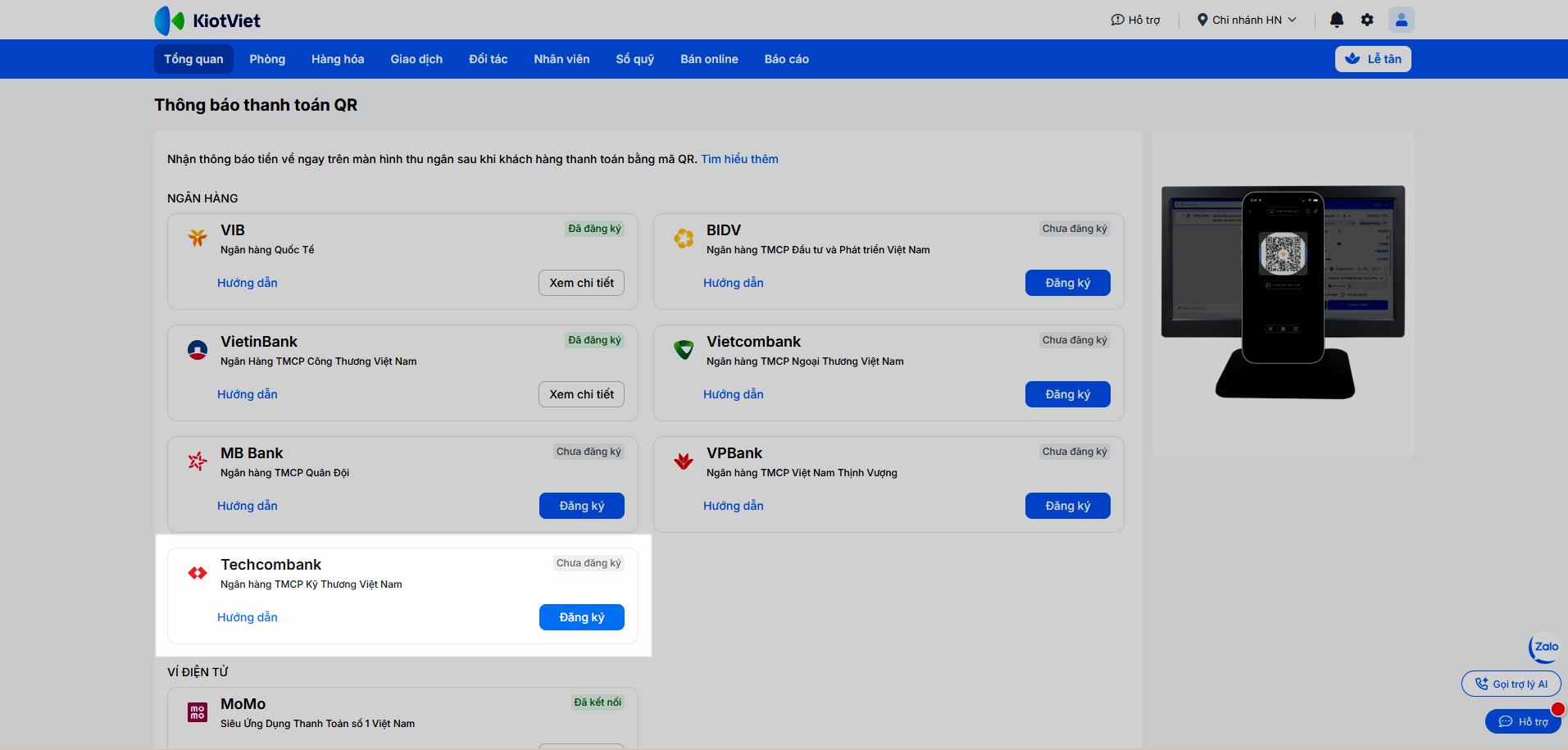The height and width of the screenshot is (750, 1568).
Task: Click the VPBank logo icon
Action: 684,461
